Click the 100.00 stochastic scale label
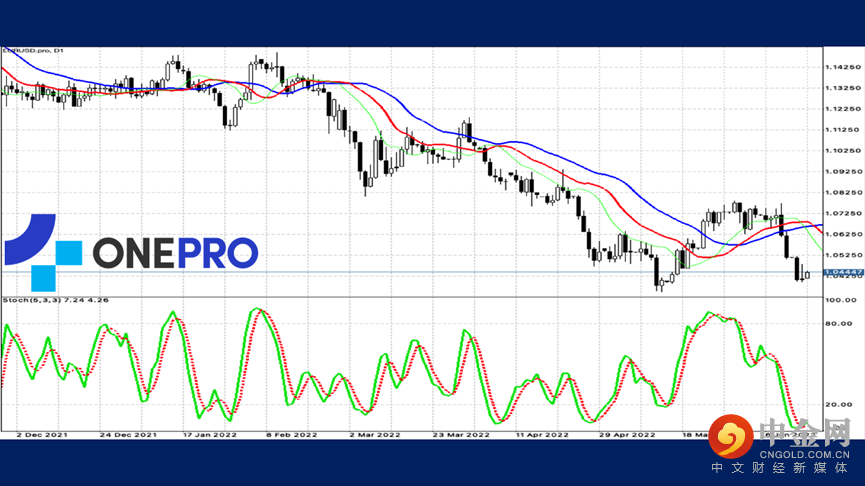The width and height of the screenshot is (865, 486). [x=841, y=300]
